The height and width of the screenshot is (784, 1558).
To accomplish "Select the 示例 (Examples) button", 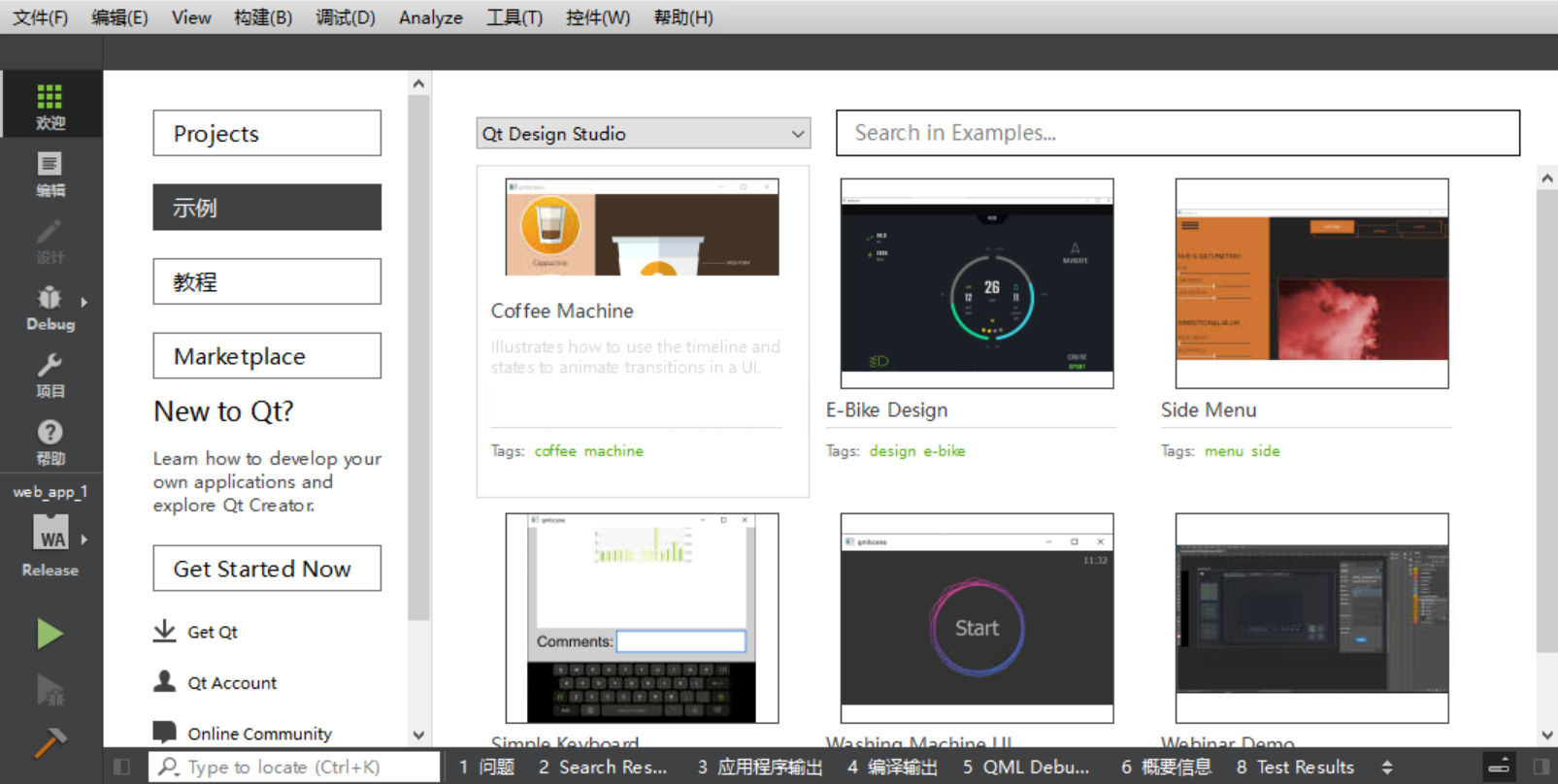I will tap(267, 207).
